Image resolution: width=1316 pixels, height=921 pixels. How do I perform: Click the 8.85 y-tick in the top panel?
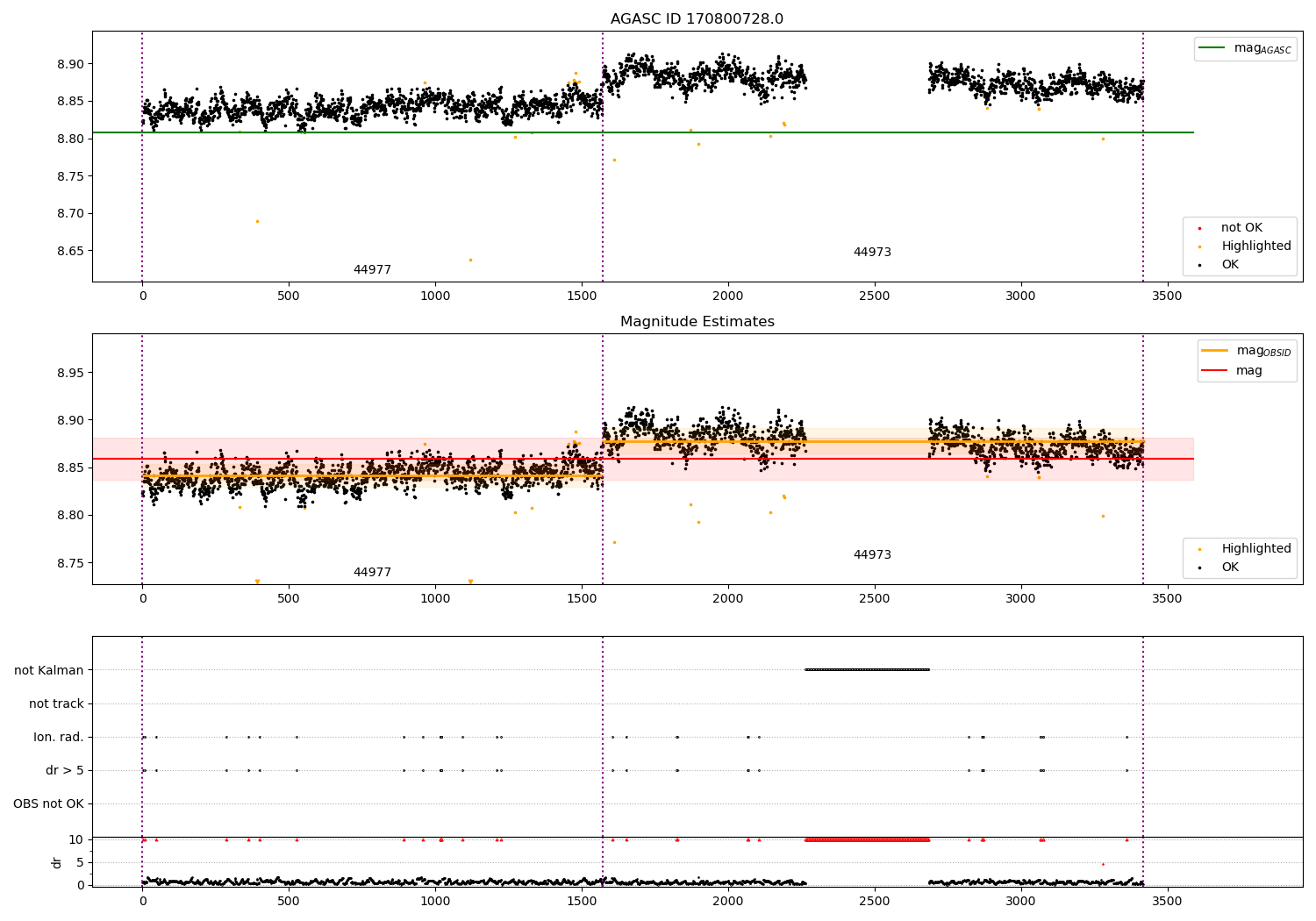(70, 101)
